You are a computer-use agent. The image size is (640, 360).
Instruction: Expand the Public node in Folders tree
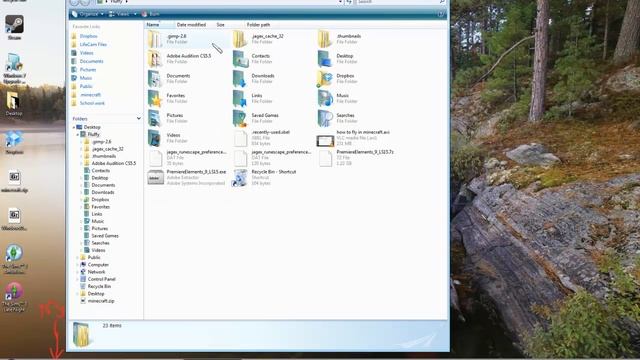(78, 258)
